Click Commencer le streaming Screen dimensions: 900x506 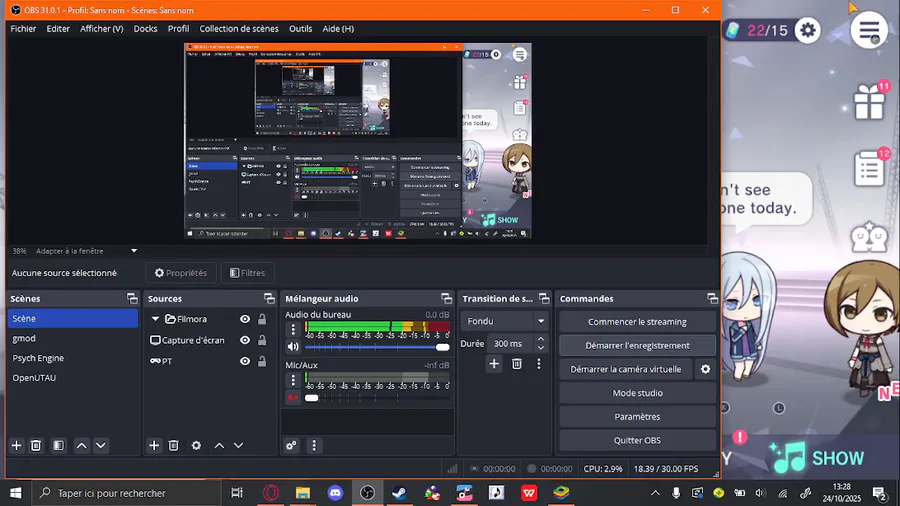pyautogui.click(x=637, y=322)
